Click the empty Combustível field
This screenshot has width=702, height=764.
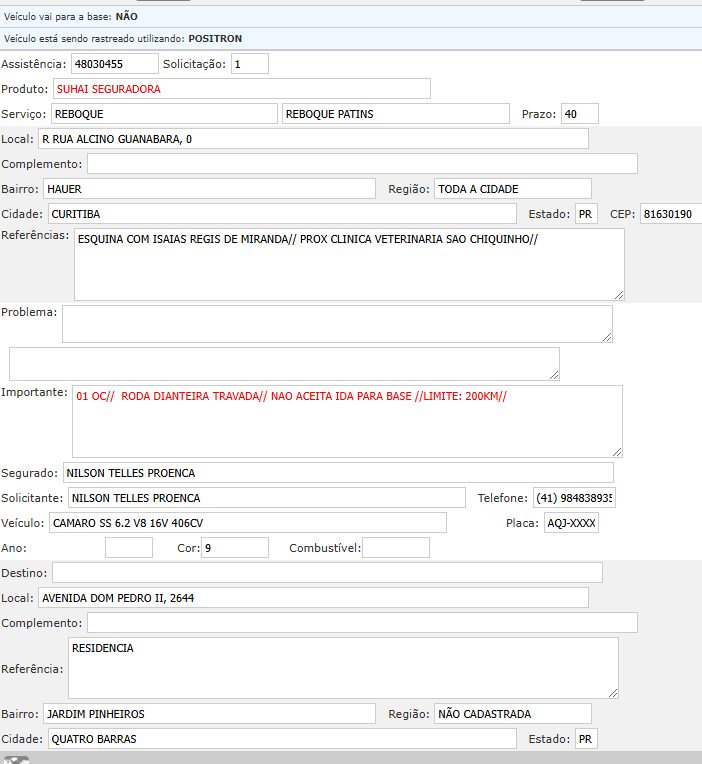(396, 548)
